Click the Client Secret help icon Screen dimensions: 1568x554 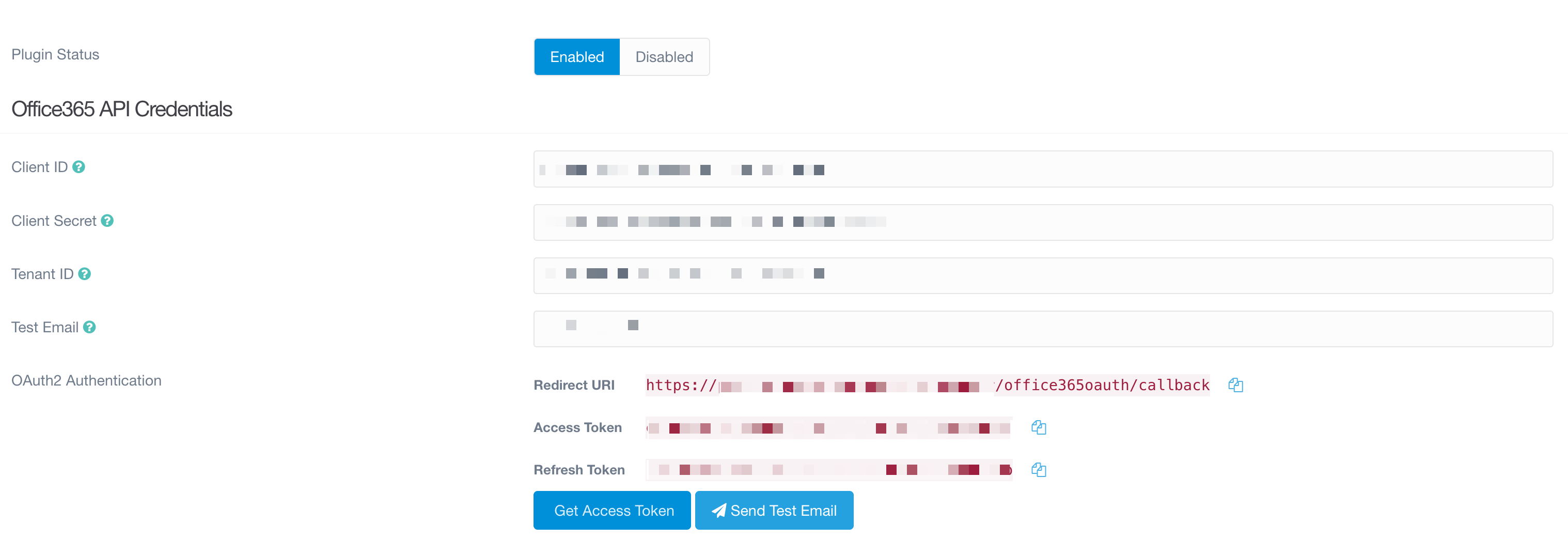point(107,220)
